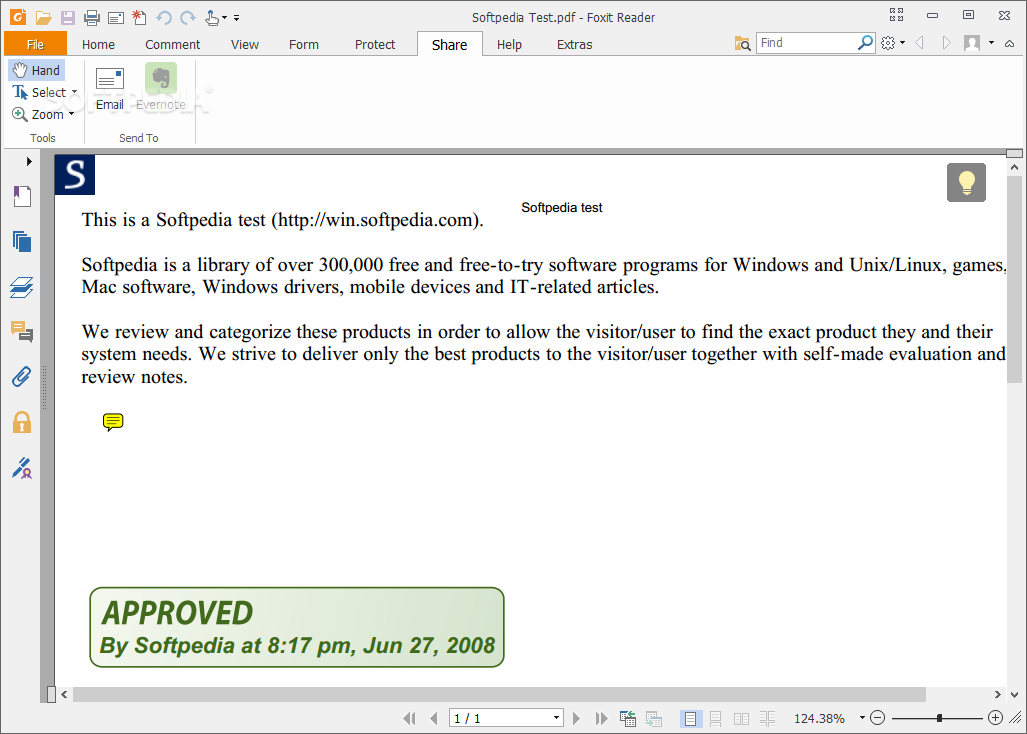Viewport: 1027px width, 734px height.
Task: Click the vertical scrollbar thumb
Action: pos(1014,279)
